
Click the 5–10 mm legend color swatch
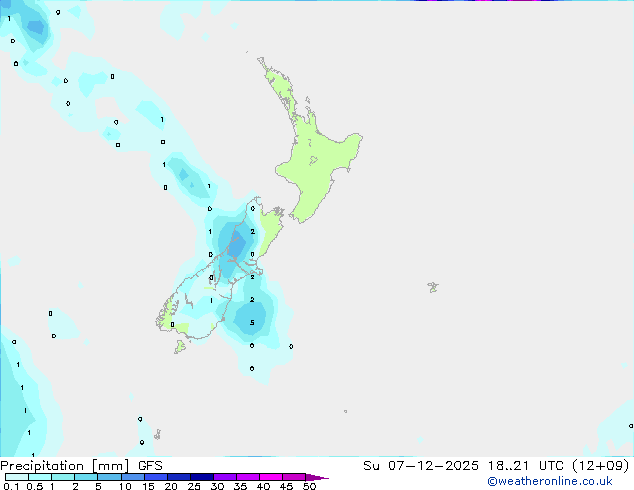coord(109,477)
